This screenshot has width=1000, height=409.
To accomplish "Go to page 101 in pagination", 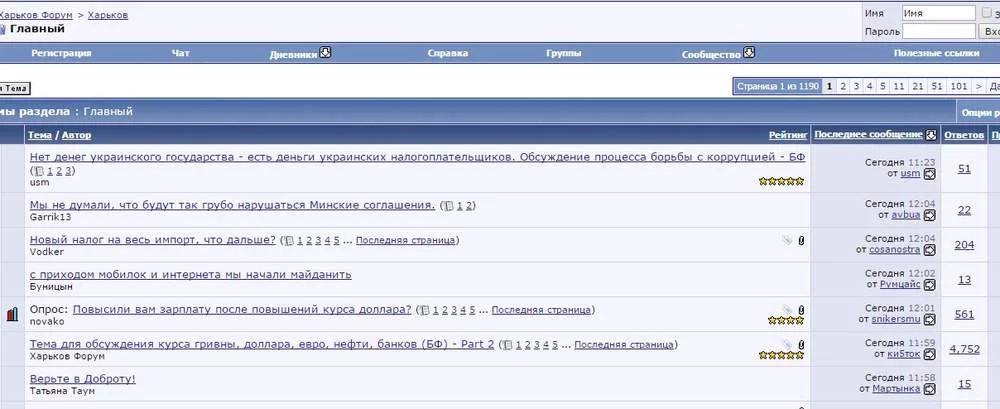I will pyautogui.click(x=959, y=86).
